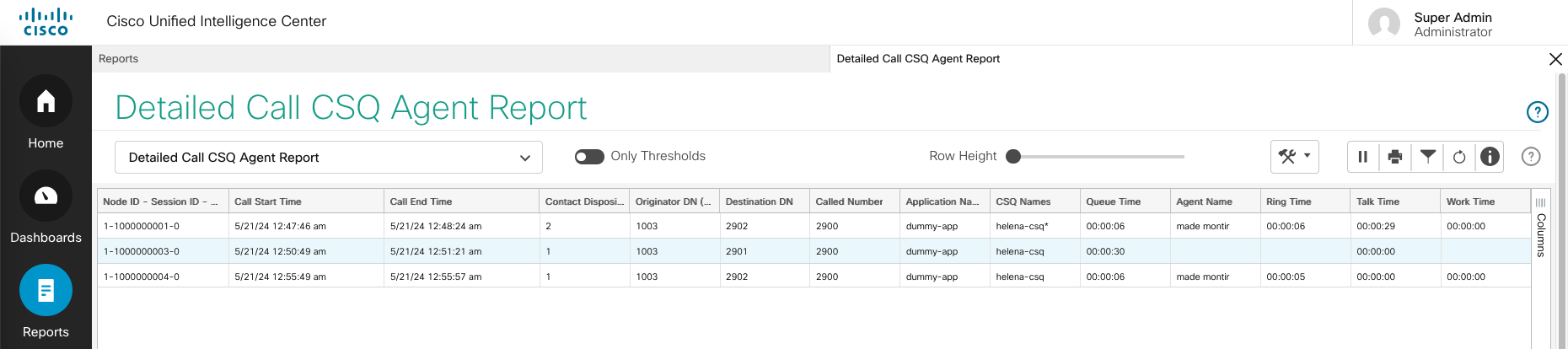Click the Row Height slider handle
Viewport: 1568px width, 349px height.
(1013, 157)
